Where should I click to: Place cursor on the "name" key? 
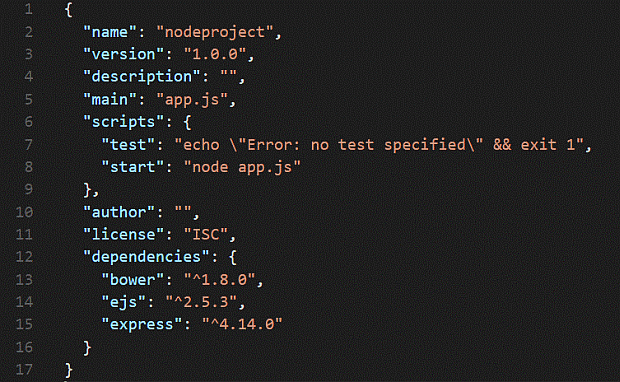coord(110,32)
